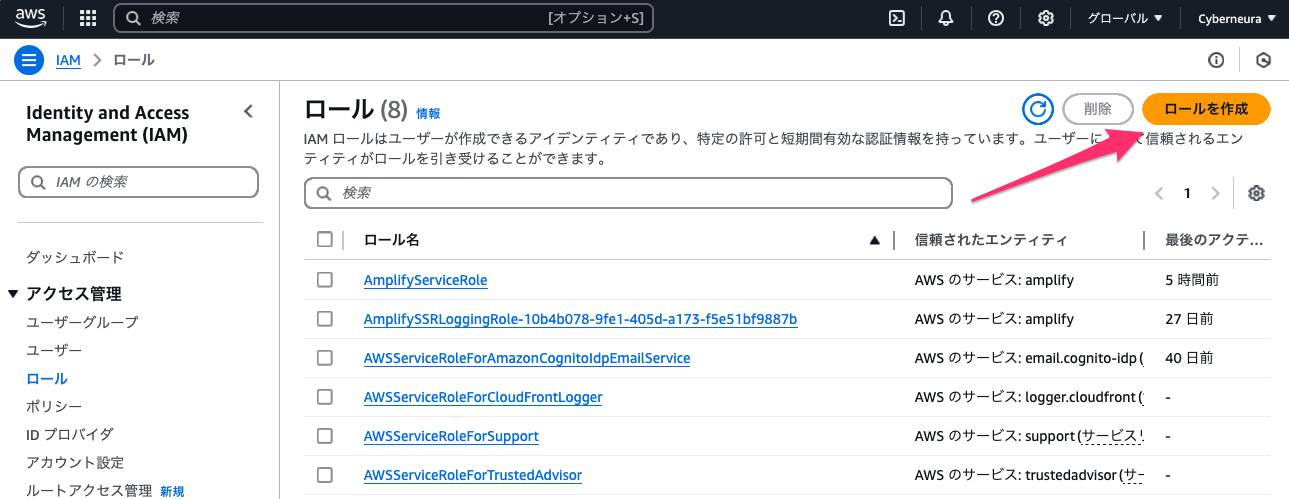
Task: Open ユーザー in sidebar
Action: [54, 350]
